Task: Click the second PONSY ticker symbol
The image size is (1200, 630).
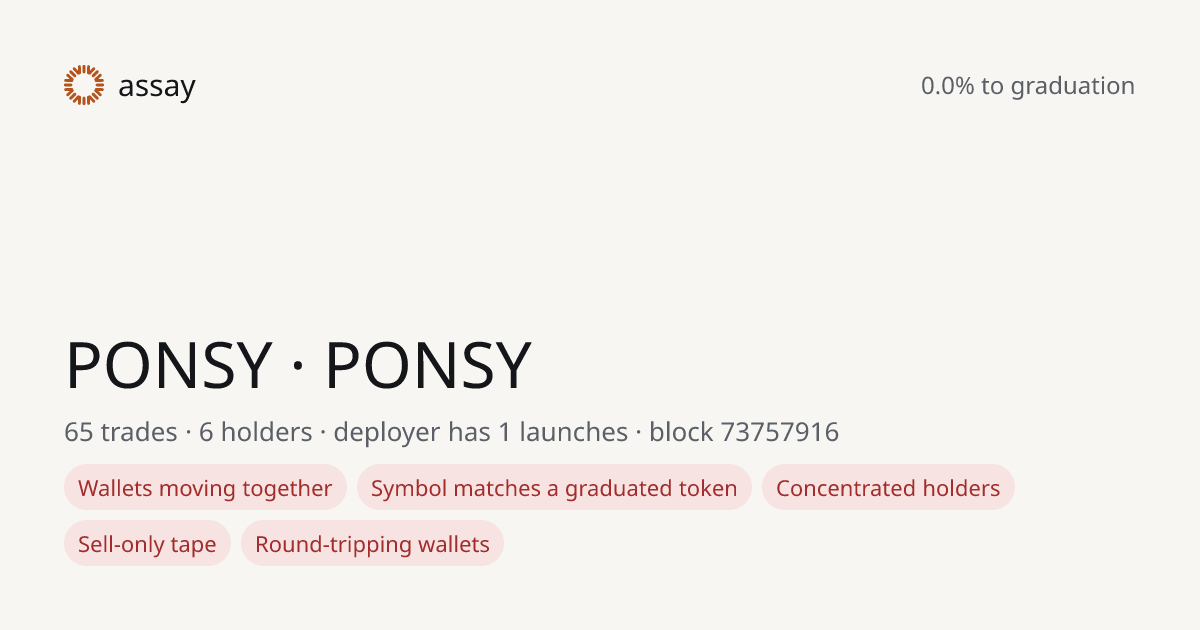Action: point(428,366)
